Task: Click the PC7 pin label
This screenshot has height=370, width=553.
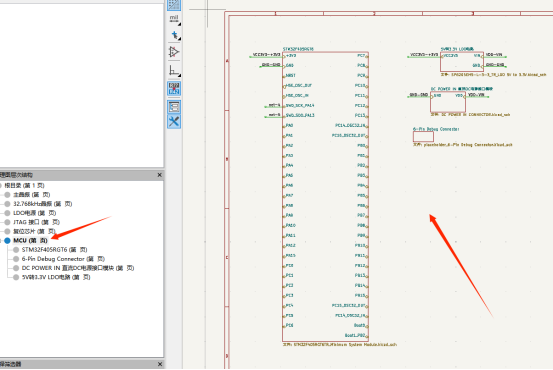Action: click(x=361, y=55)
